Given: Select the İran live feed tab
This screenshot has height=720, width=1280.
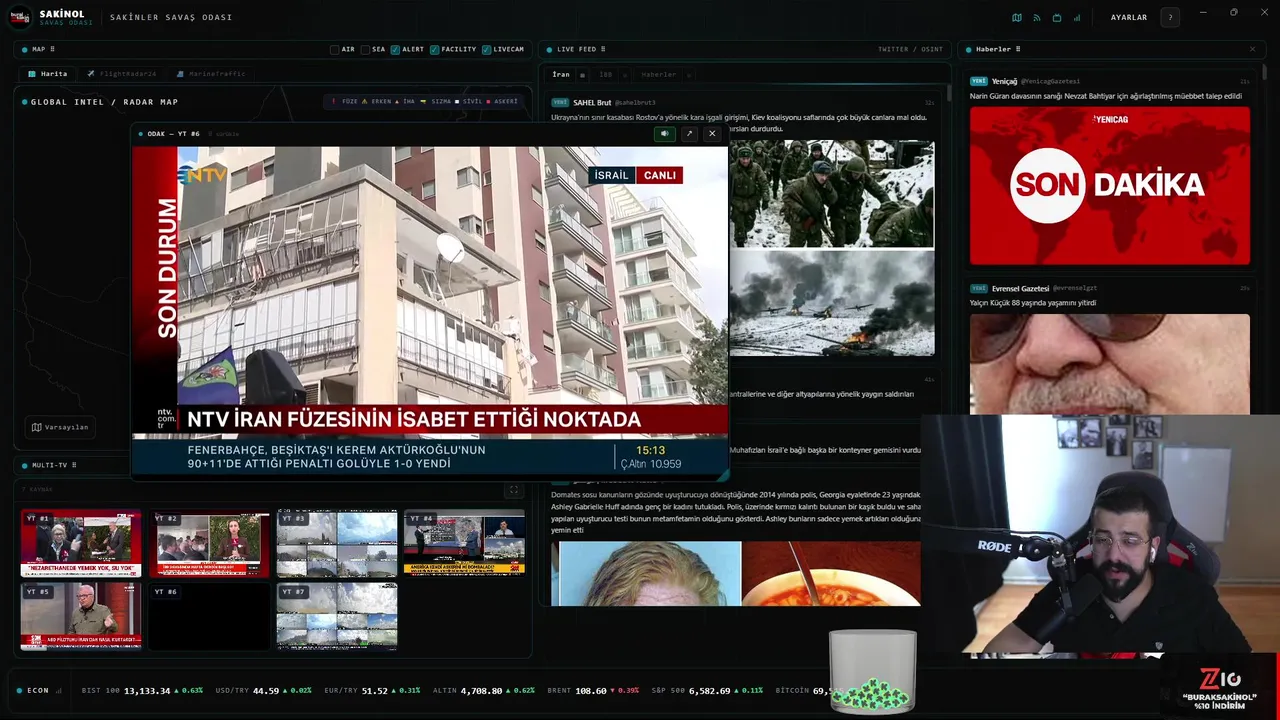Looking at the screenshot, I should pyautogui.click(x=561, y=75).
